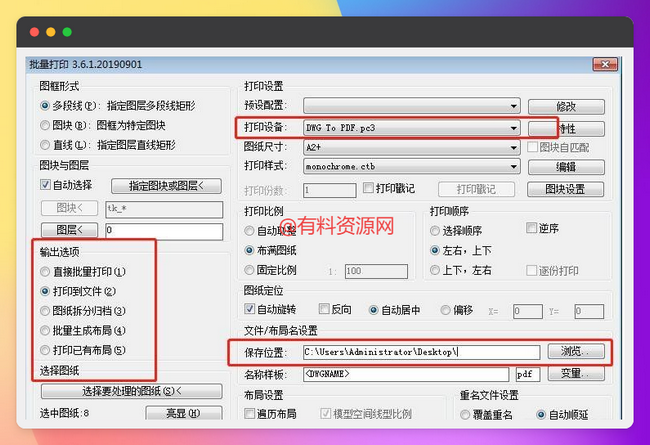Click the Y= offset field
Screen dimensions: 650x445
pos(589,311)
